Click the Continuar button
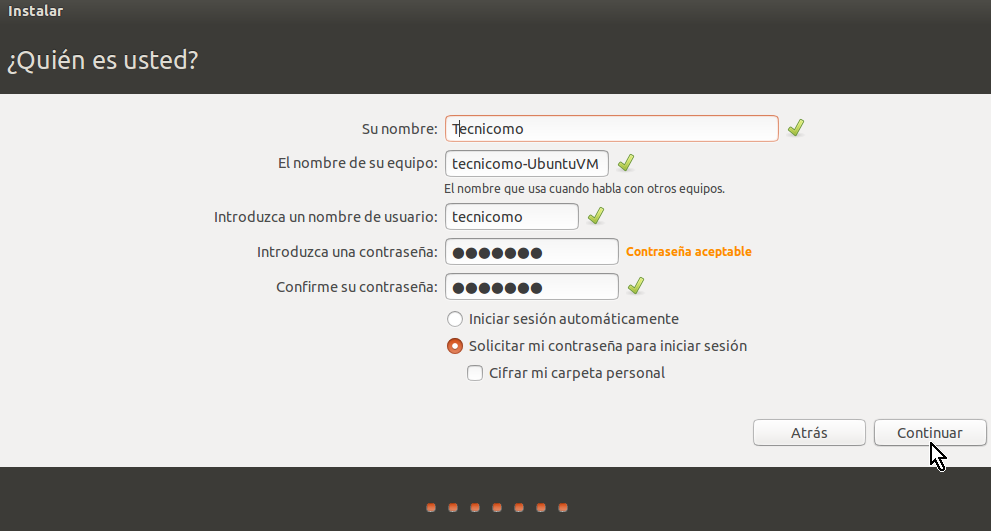The width and height of the screenshot is (991, 531). [x=930, y=432]
